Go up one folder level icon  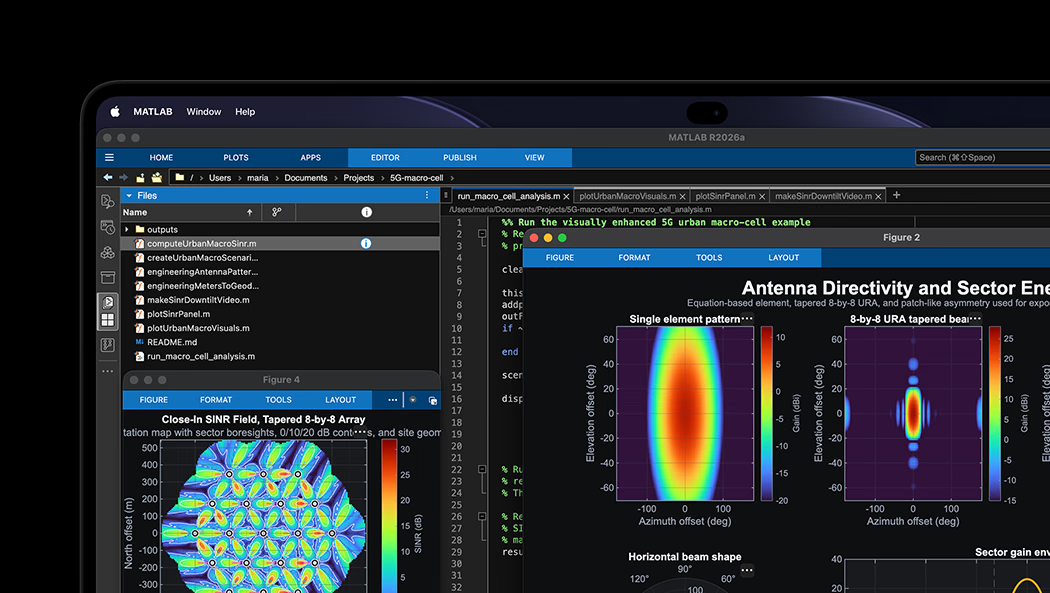(140, 177)
